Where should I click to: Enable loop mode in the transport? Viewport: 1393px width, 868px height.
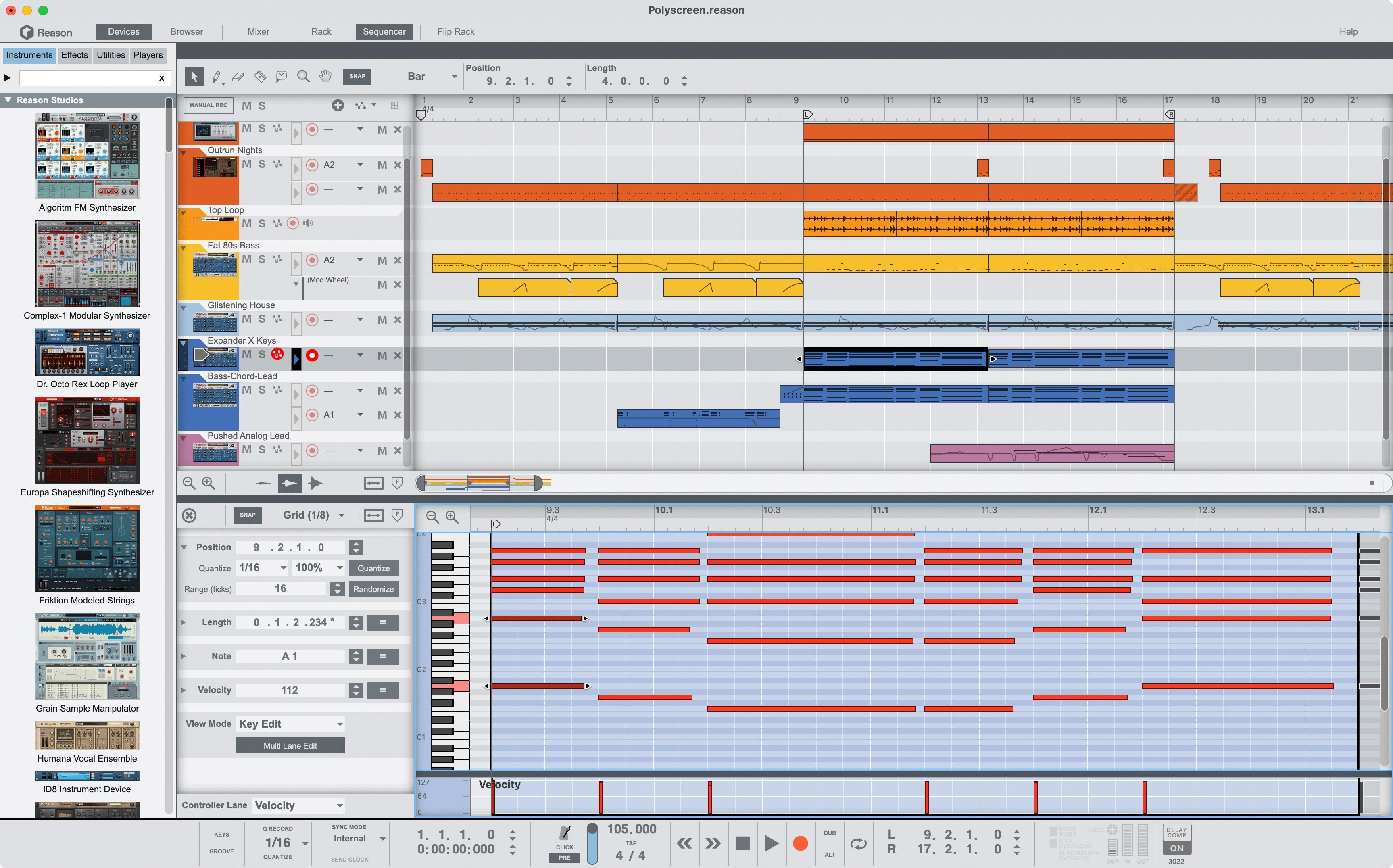[x=859, y=843]
